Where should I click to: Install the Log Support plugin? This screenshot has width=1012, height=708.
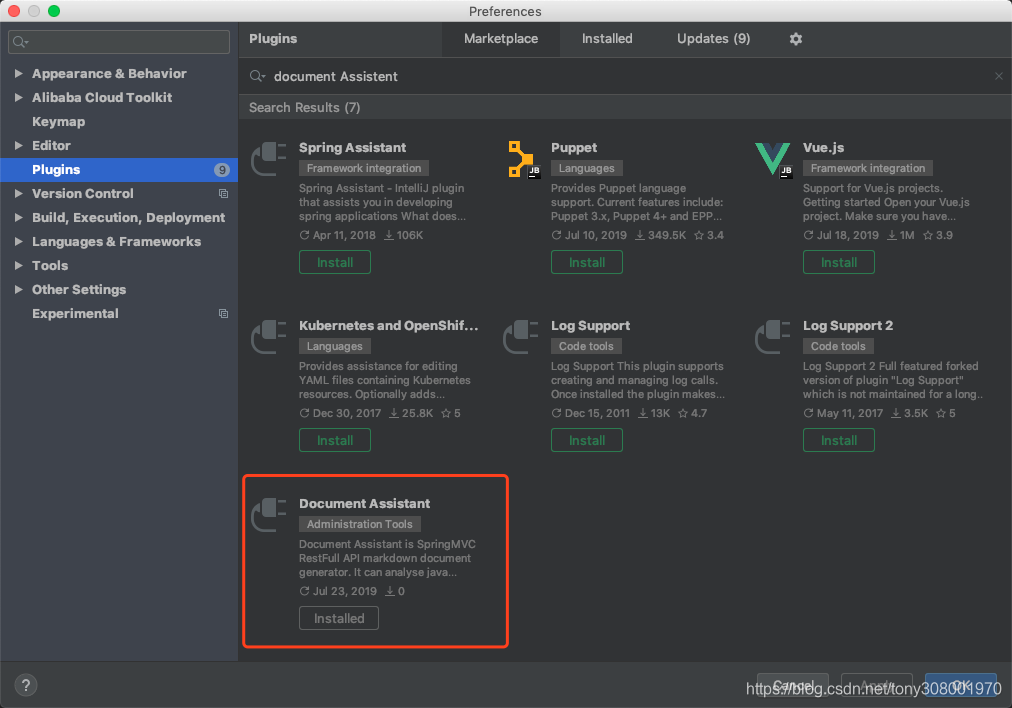pyautogui.click(x=587, y=440)
